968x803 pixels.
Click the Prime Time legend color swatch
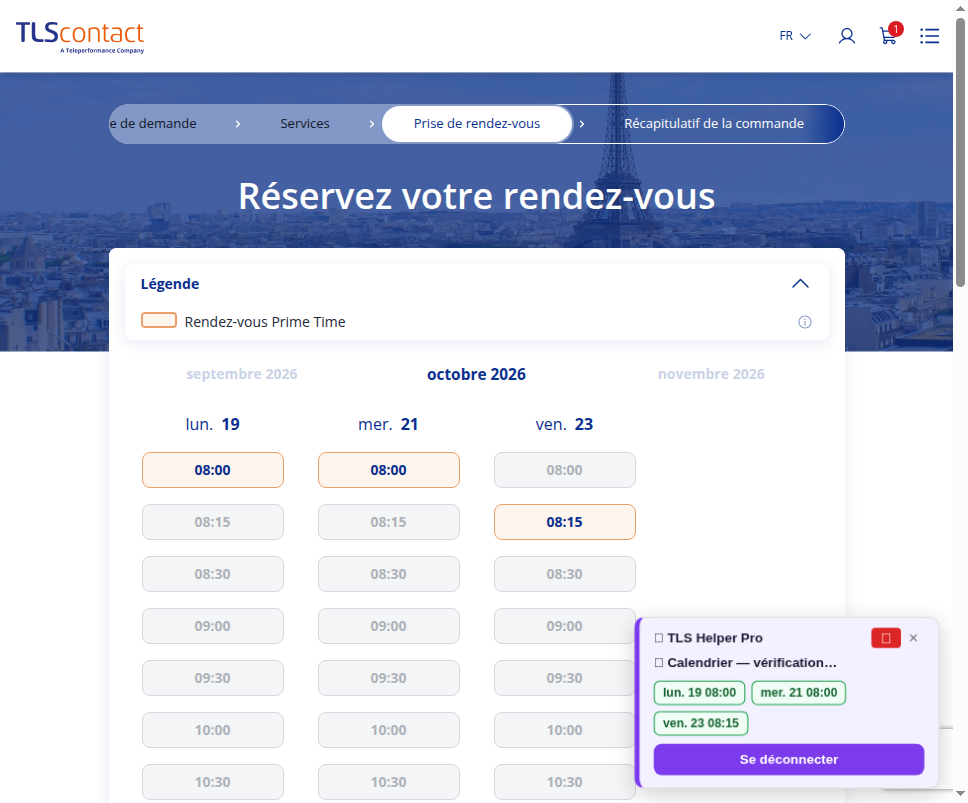point(159,320)
